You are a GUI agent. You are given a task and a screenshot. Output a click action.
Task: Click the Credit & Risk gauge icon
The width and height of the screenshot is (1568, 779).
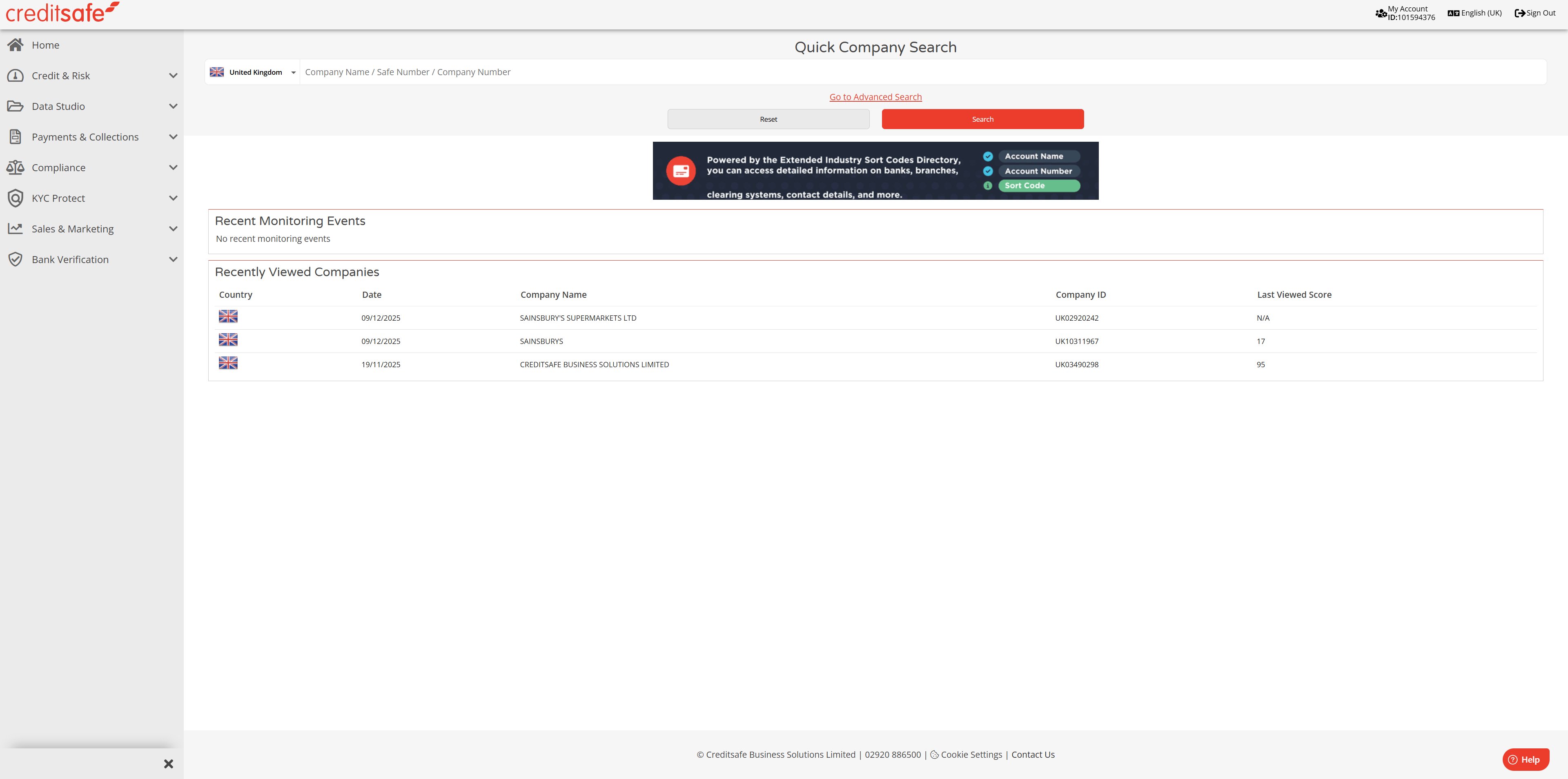(x=15, y=76)
